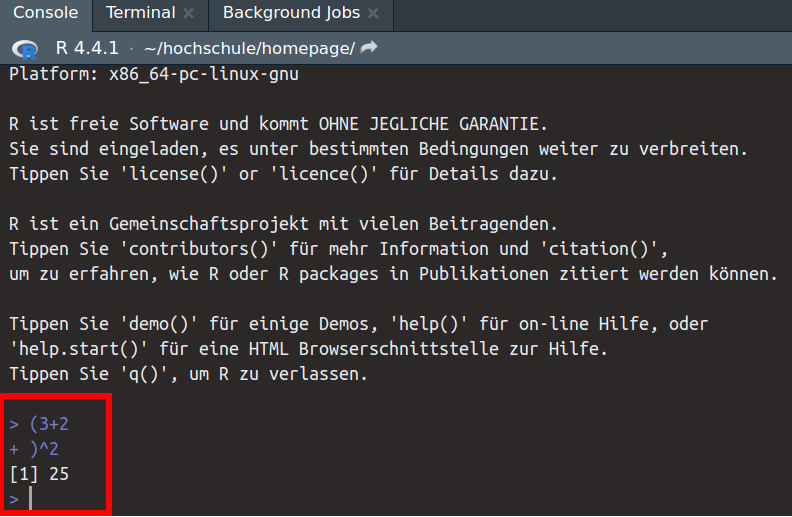
Task: Click the '[1] 25' output line
Action: (x=39, y=473)
